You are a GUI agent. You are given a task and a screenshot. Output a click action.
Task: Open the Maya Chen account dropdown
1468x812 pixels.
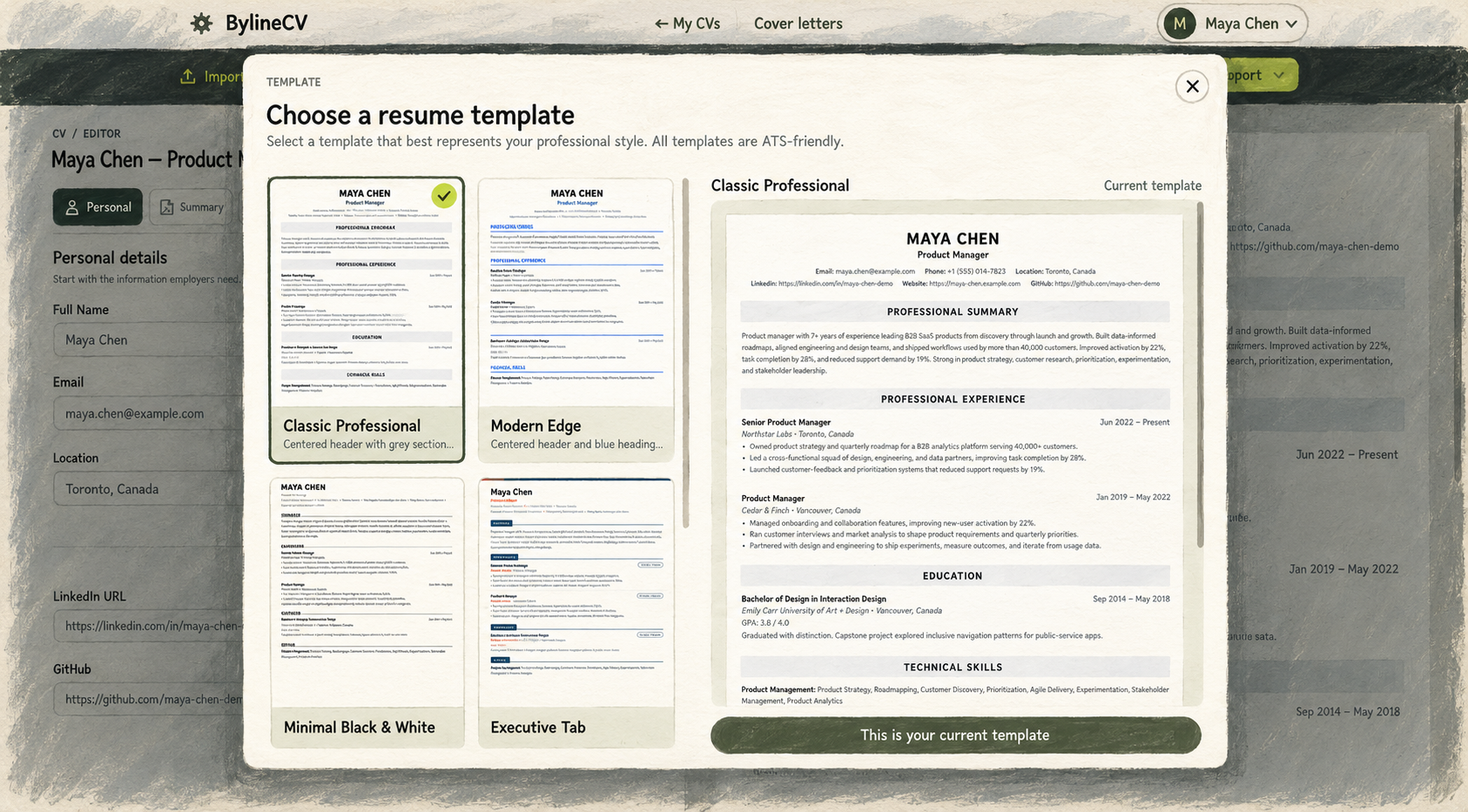pyautogui.click(x=1232, y=23)
